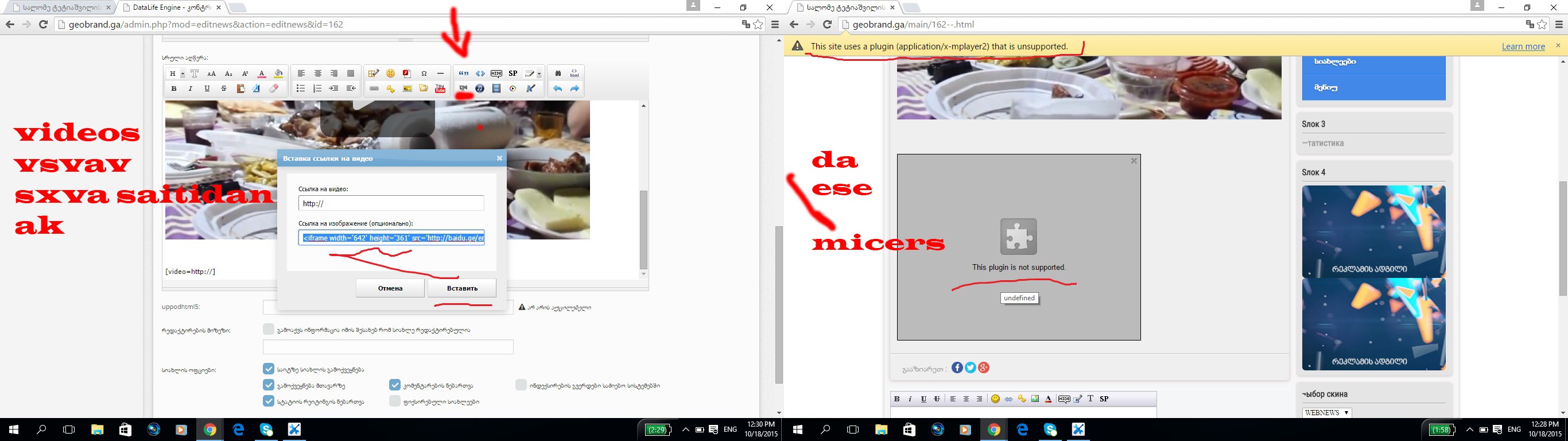Click Bold in the comment editor toolbar

click(x=897, y=399)
